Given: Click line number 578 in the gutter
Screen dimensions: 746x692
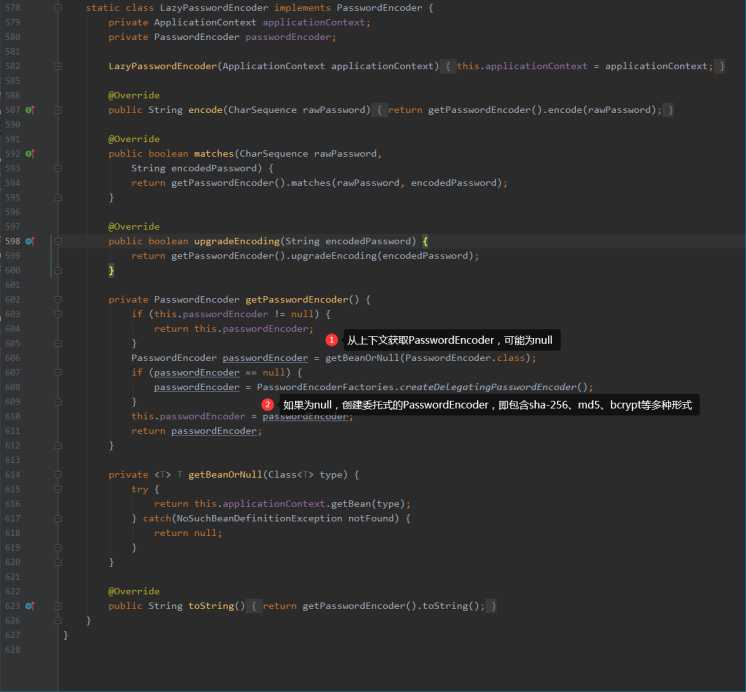Looking at the screenshot, I should tap(13, 8).
